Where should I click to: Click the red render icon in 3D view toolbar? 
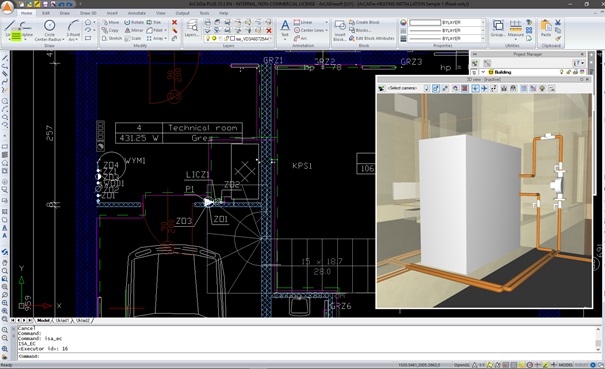[x=465, y=88]
